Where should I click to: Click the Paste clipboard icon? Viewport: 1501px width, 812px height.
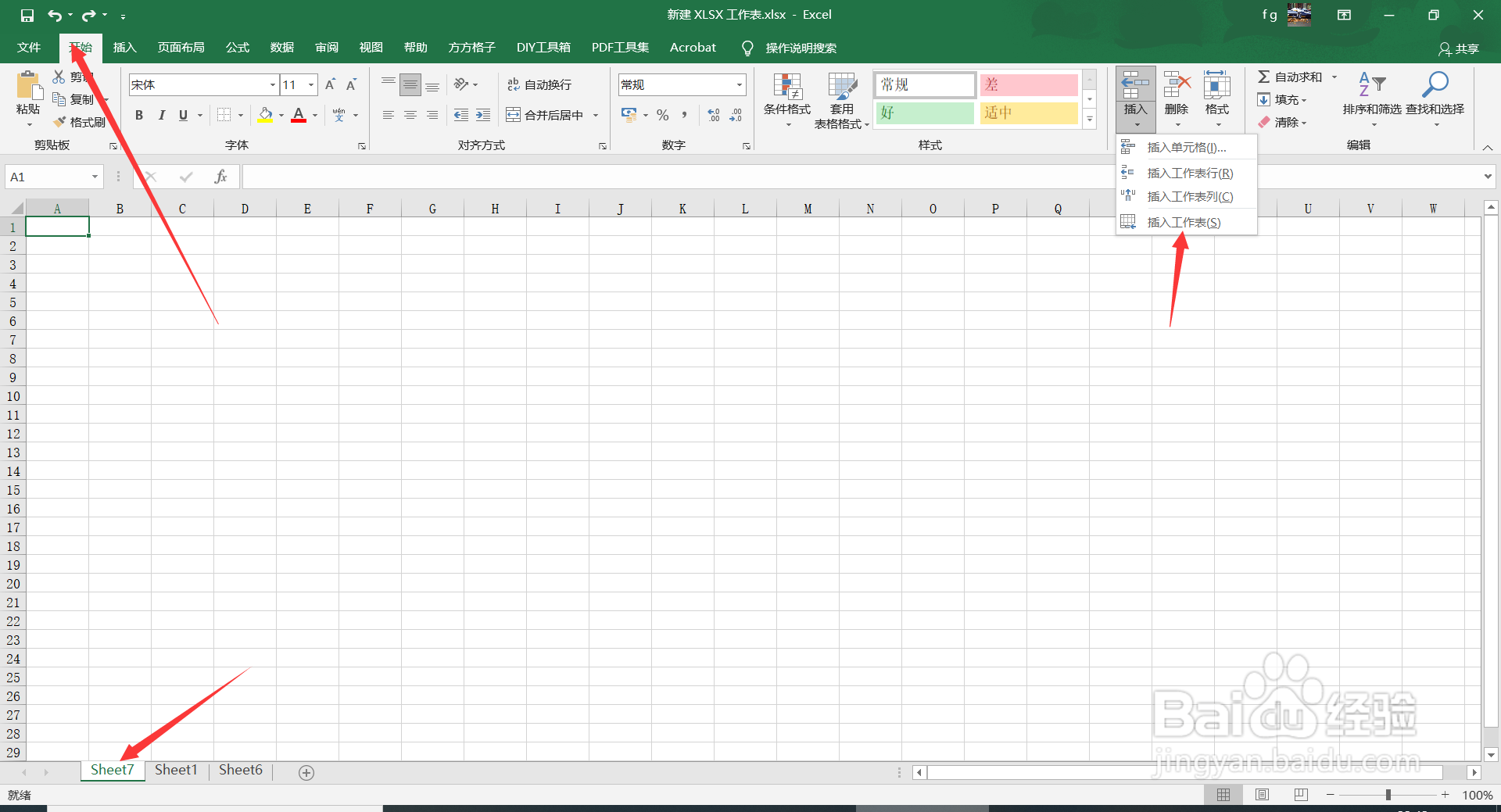[28, 86]
